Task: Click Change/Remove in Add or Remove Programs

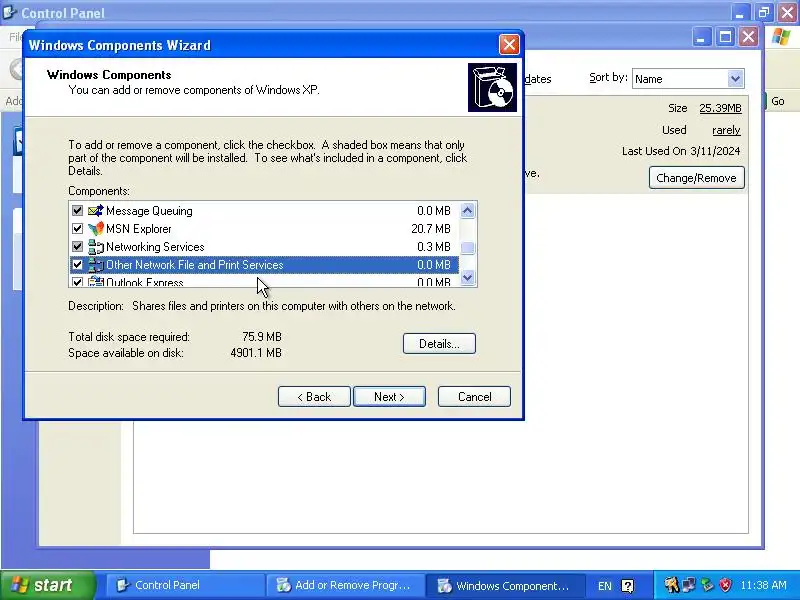Action: 696,178
